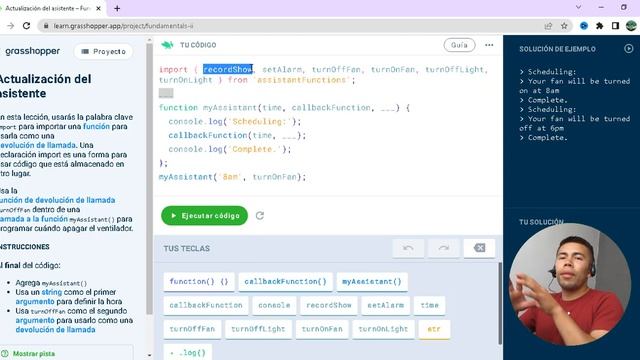Image resolution: width=640 pixels, height=360 pixels.
Task: Insert the recordShow key
Action: tap(329, 305)
